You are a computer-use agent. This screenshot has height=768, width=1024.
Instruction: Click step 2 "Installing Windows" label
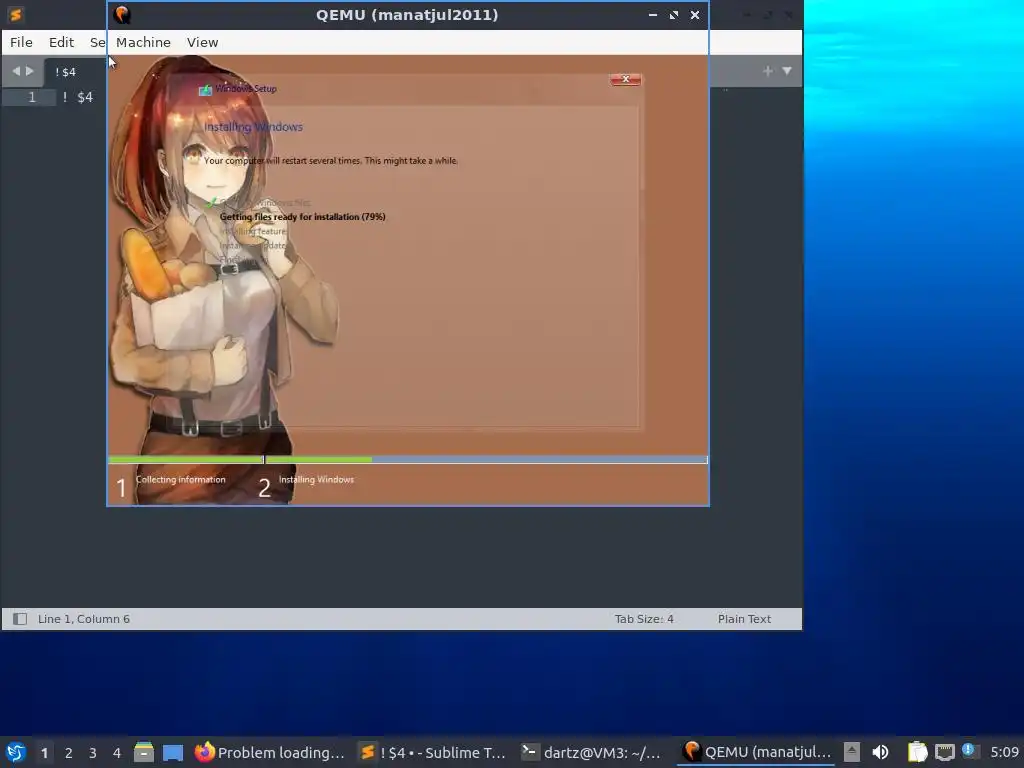[x=316, y=479]
